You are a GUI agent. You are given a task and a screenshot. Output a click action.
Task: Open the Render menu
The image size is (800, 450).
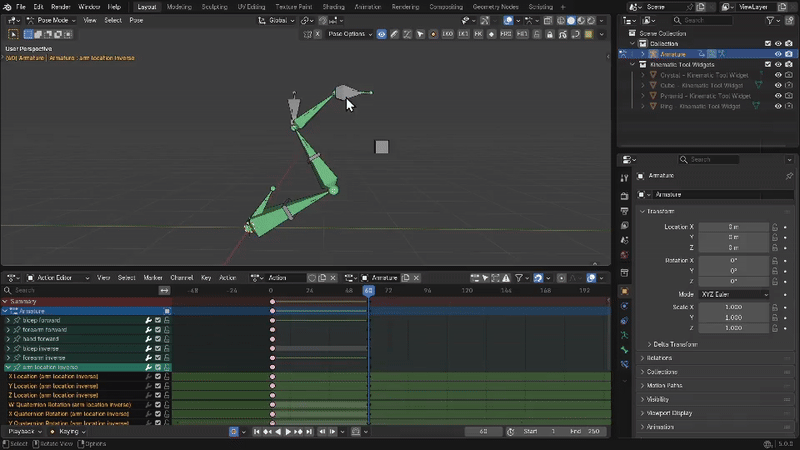click(61, 6)
